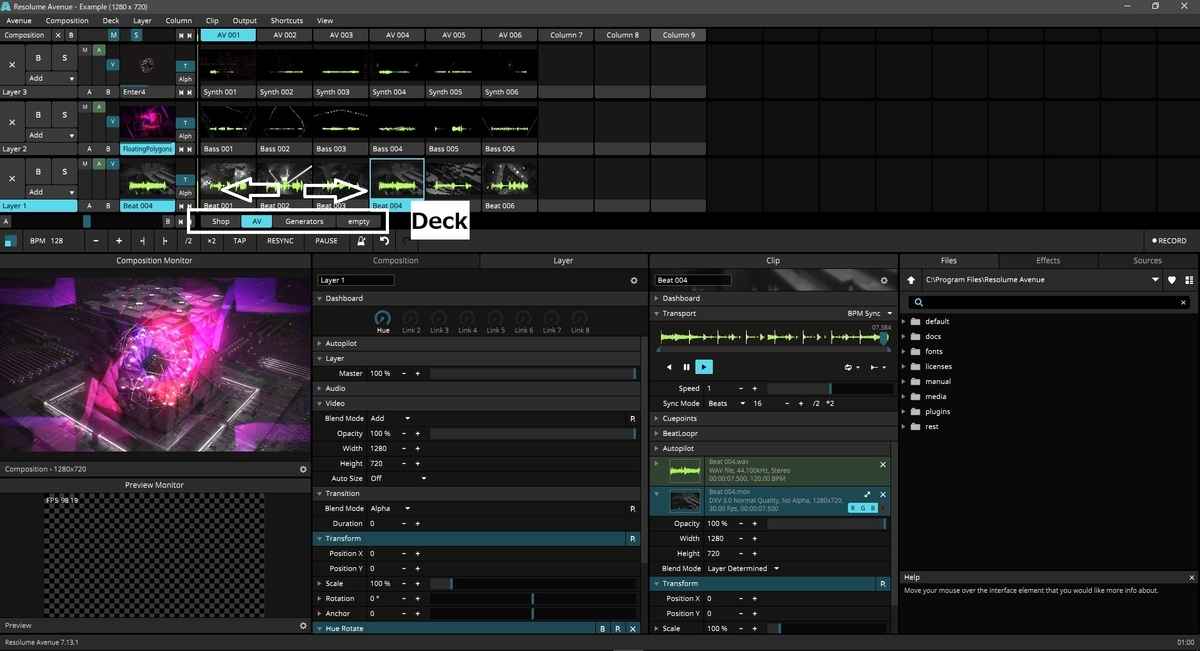Open Beat 004 clip panel settings gear

[884, 281]
